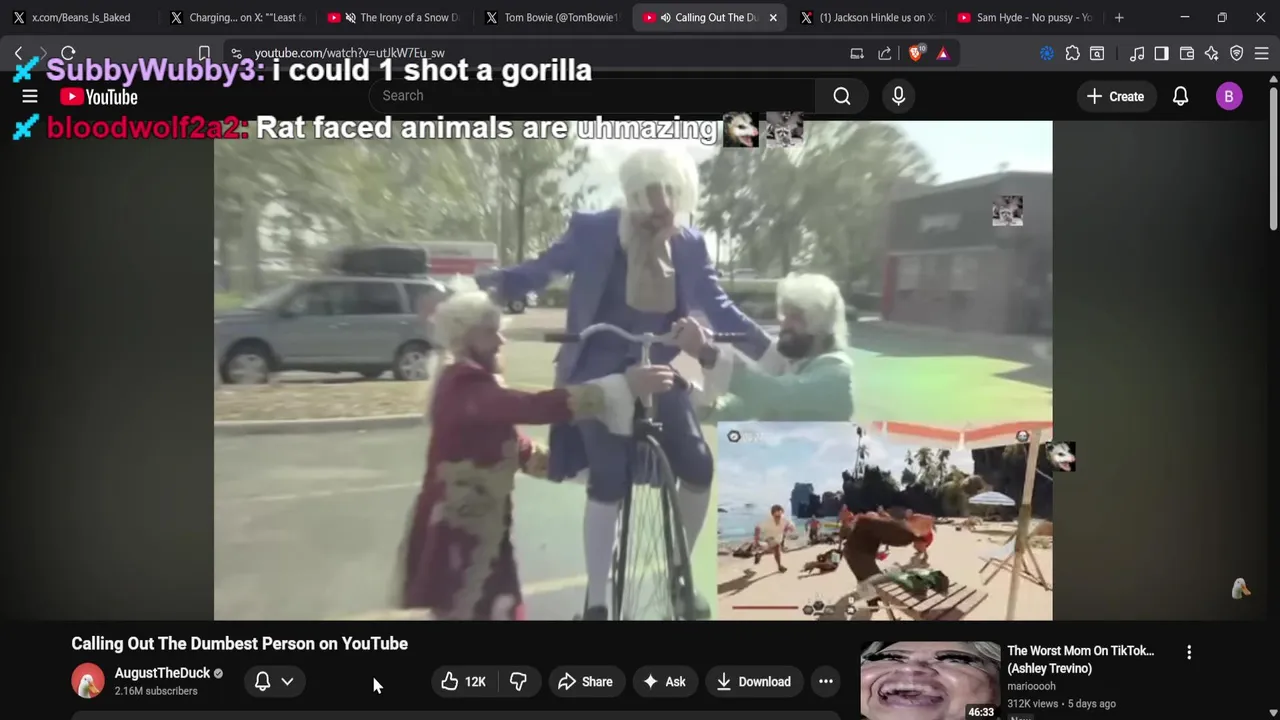Click the 2.16M subscribers text
Image resolution: width=1280 pixels, height=720 pixels.
156,691
